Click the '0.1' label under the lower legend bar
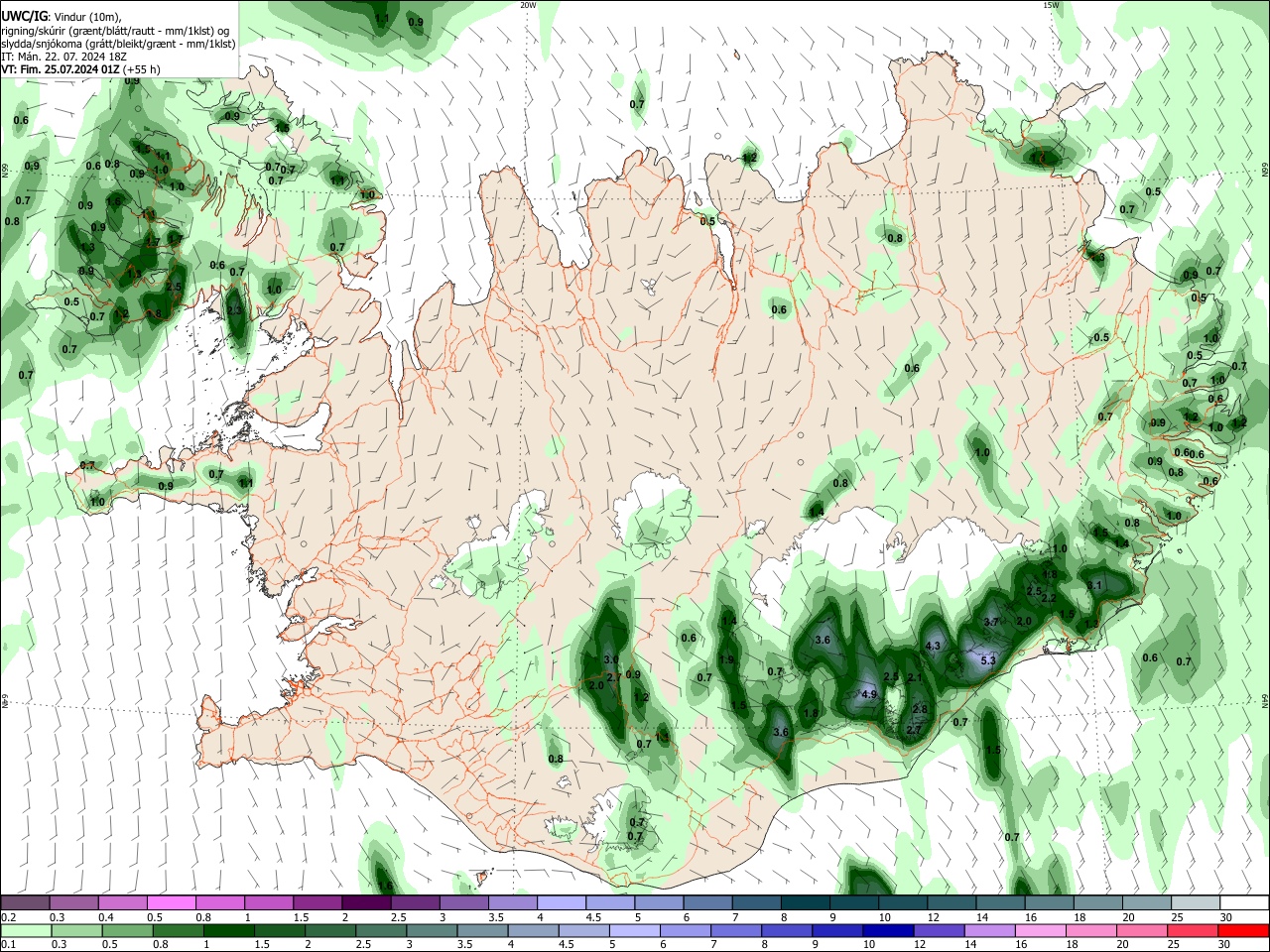Viewport: 1270px width, 952px height. click(8, 944)
